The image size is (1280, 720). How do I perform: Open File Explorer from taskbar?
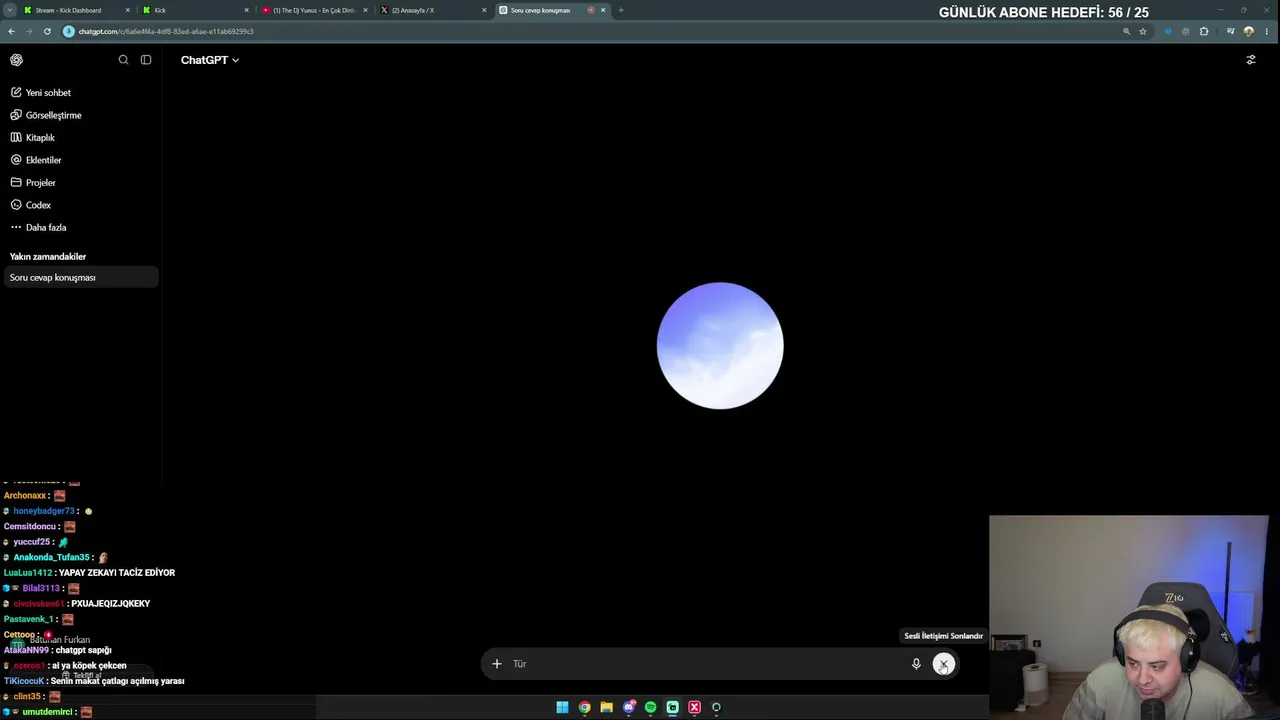(606, 707)
